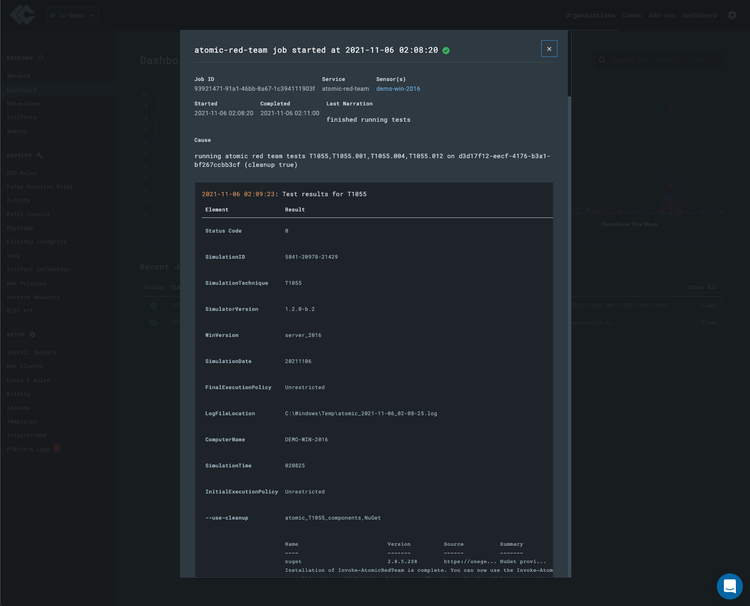750x606 pixels.
Task: Click the DEVELOP section wrench icon
Action: click(39, 155)
